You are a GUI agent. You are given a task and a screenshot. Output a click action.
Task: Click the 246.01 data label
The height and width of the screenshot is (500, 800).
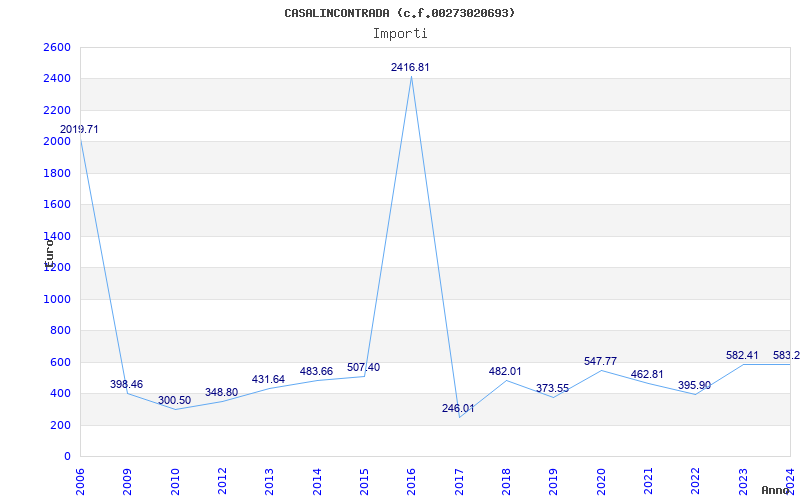click(x=458, y=409)
